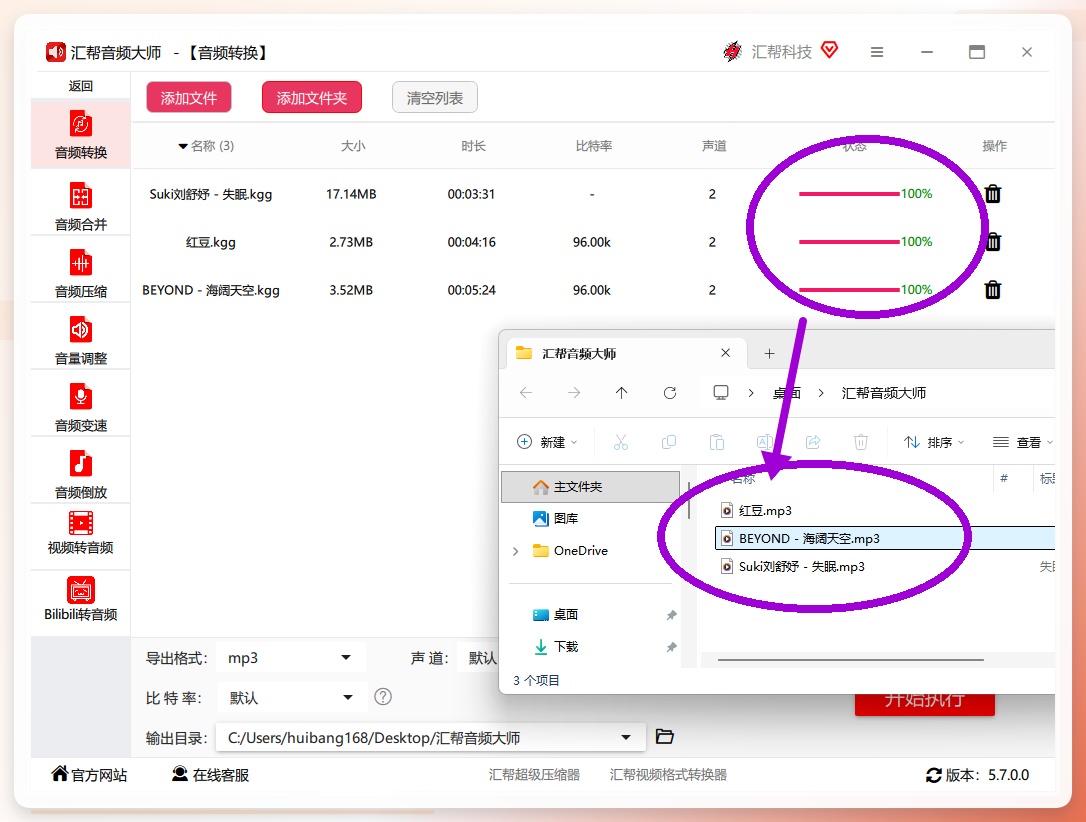Click the This PC monitor icon in address bar

721,393
